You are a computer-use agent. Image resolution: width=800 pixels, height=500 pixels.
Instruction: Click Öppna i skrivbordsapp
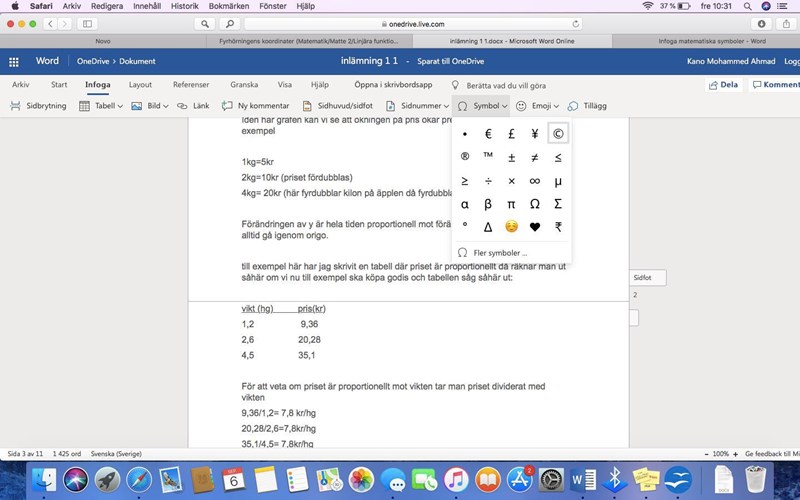coord(393,85)
